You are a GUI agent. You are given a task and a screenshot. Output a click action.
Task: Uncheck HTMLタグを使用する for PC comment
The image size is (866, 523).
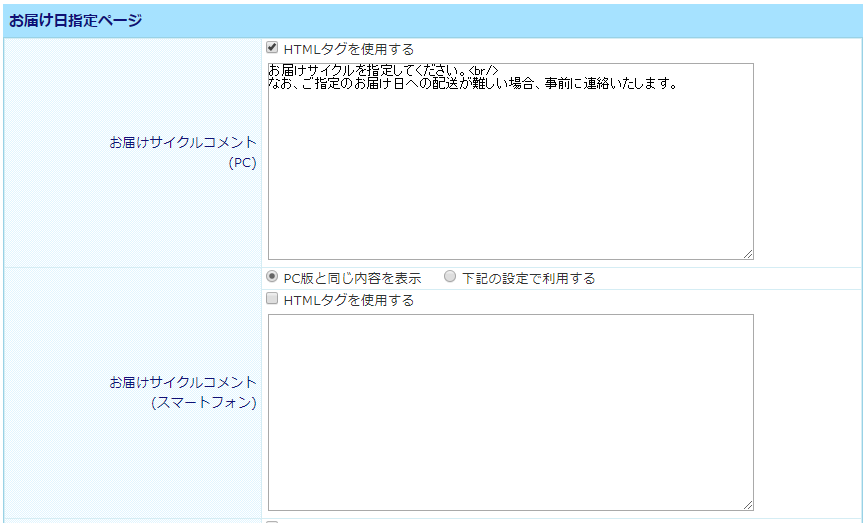[x=272, y=47]
